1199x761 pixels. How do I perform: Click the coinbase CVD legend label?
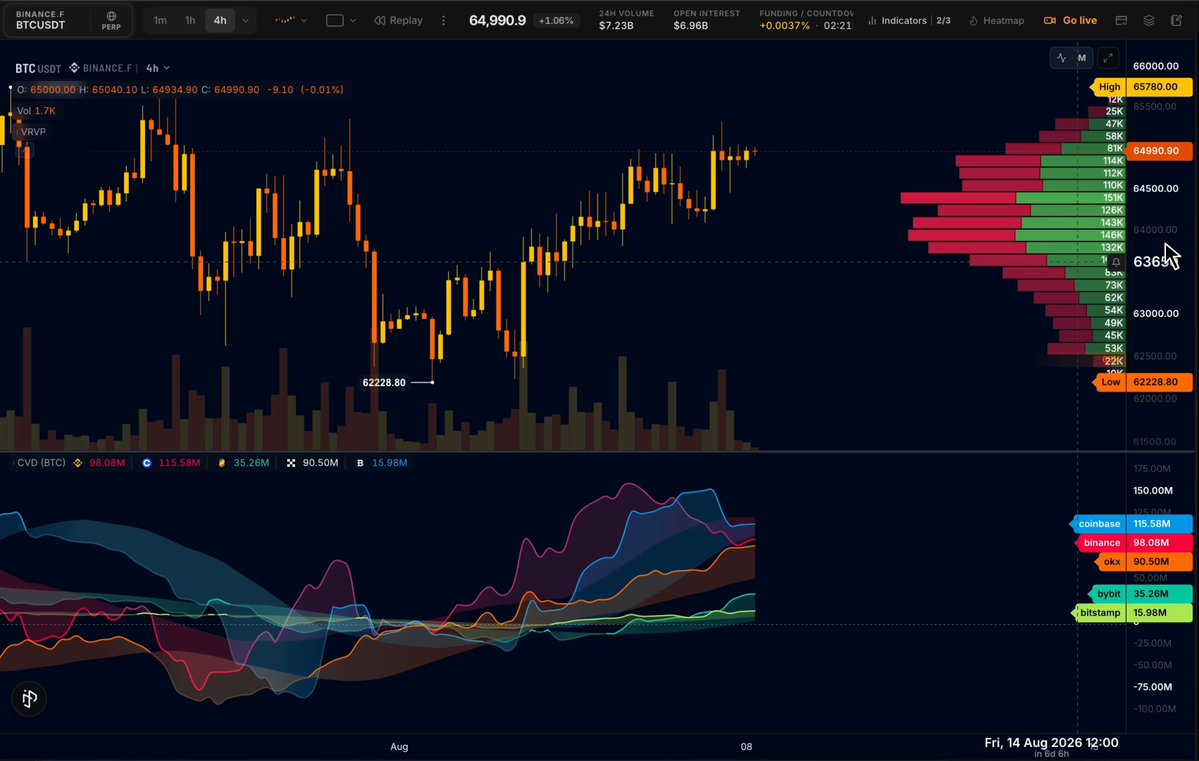(1099, 524)
